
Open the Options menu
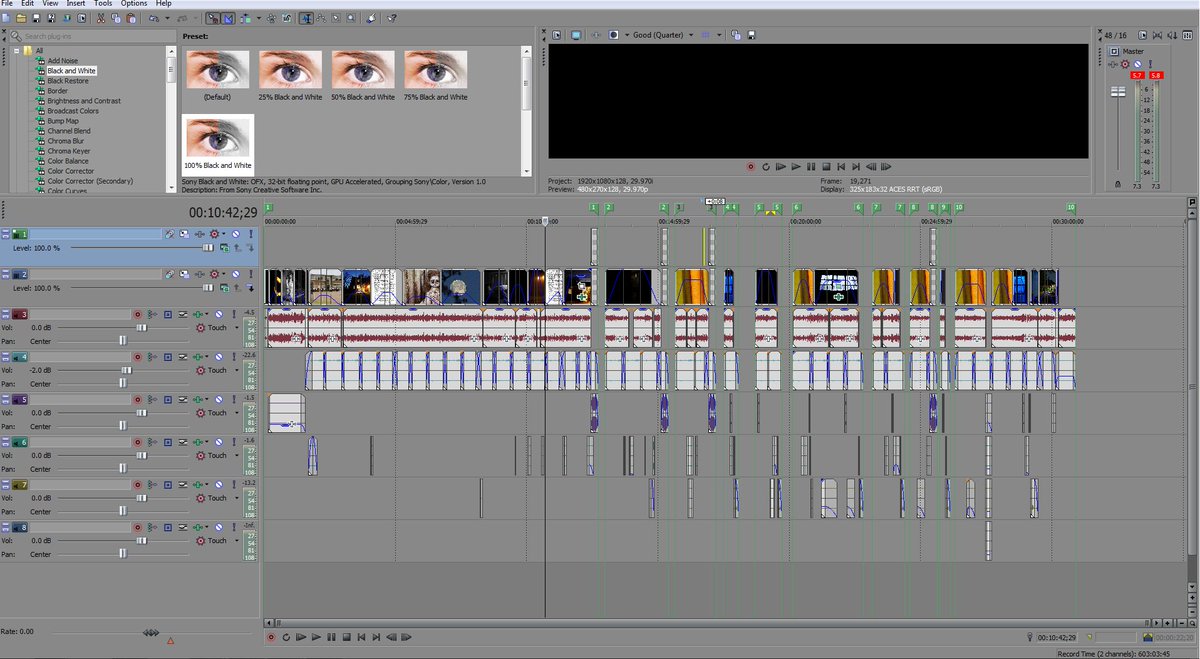[134, 4]
